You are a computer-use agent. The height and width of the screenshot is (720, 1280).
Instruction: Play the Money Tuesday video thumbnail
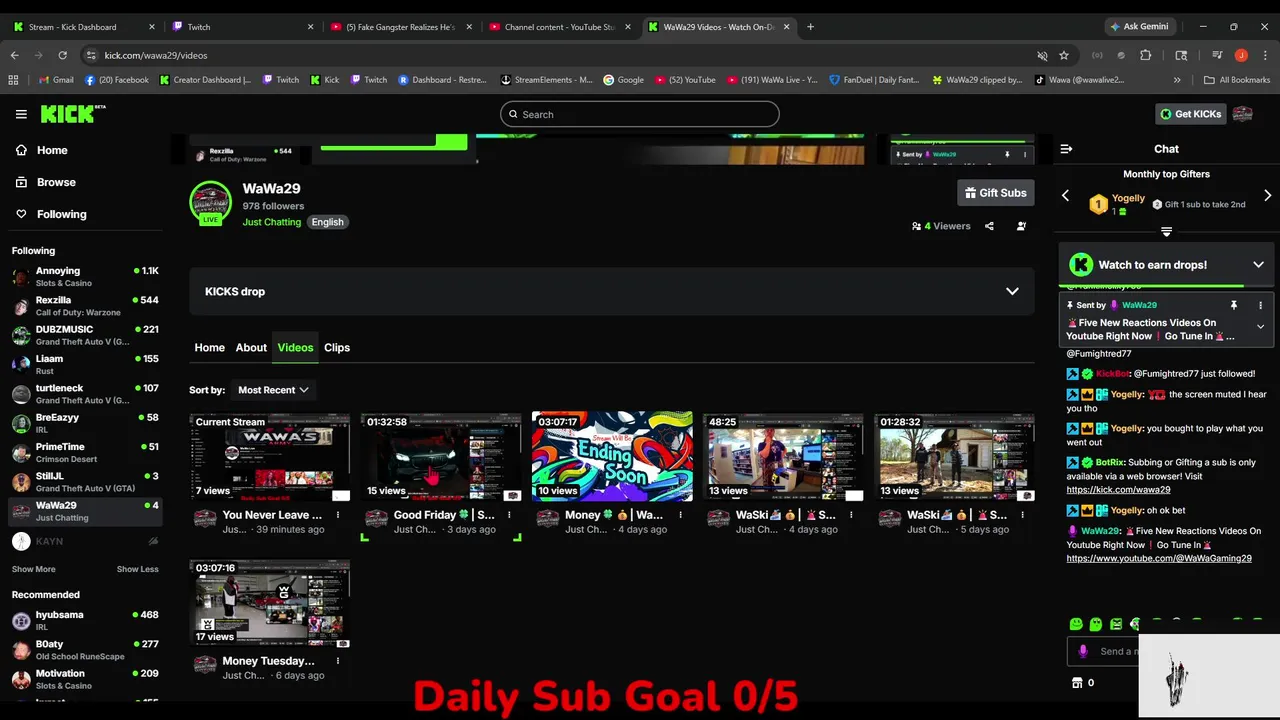click(x=270, y=603)
